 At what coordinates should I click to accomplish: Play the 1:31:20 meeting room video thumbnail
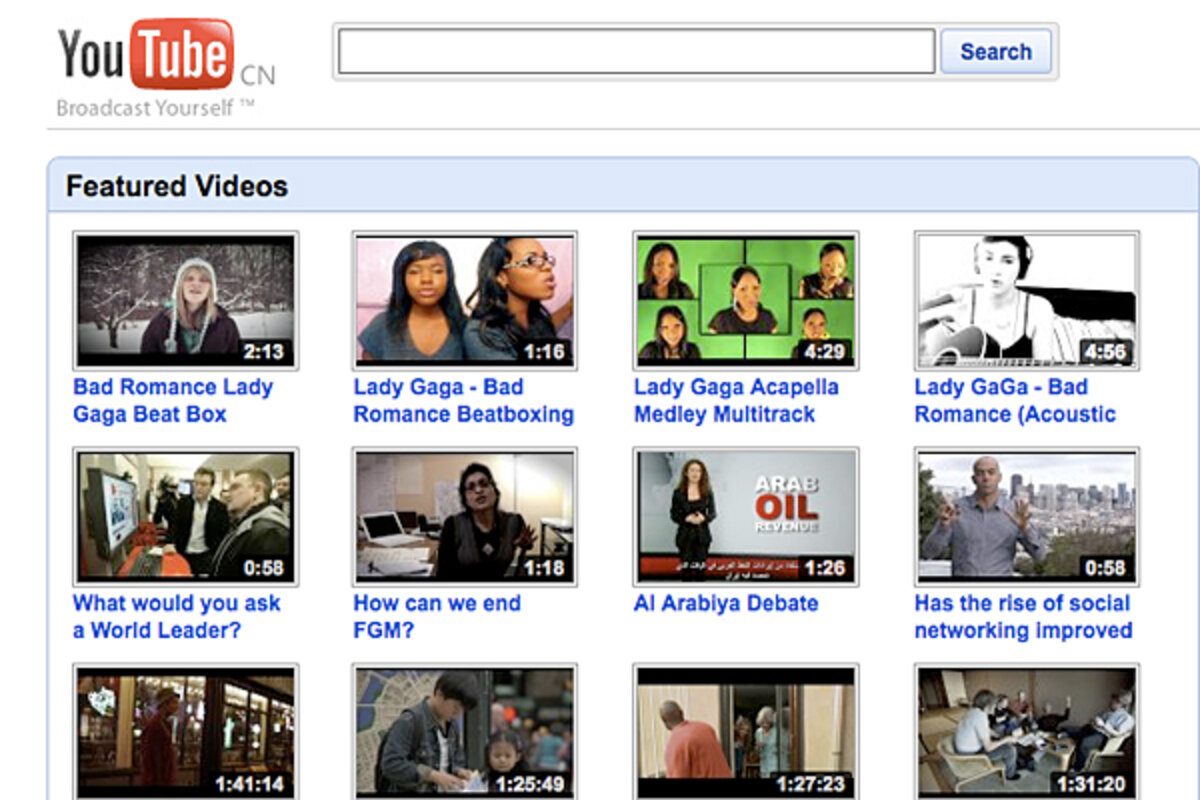click(x=1027, y=732)
